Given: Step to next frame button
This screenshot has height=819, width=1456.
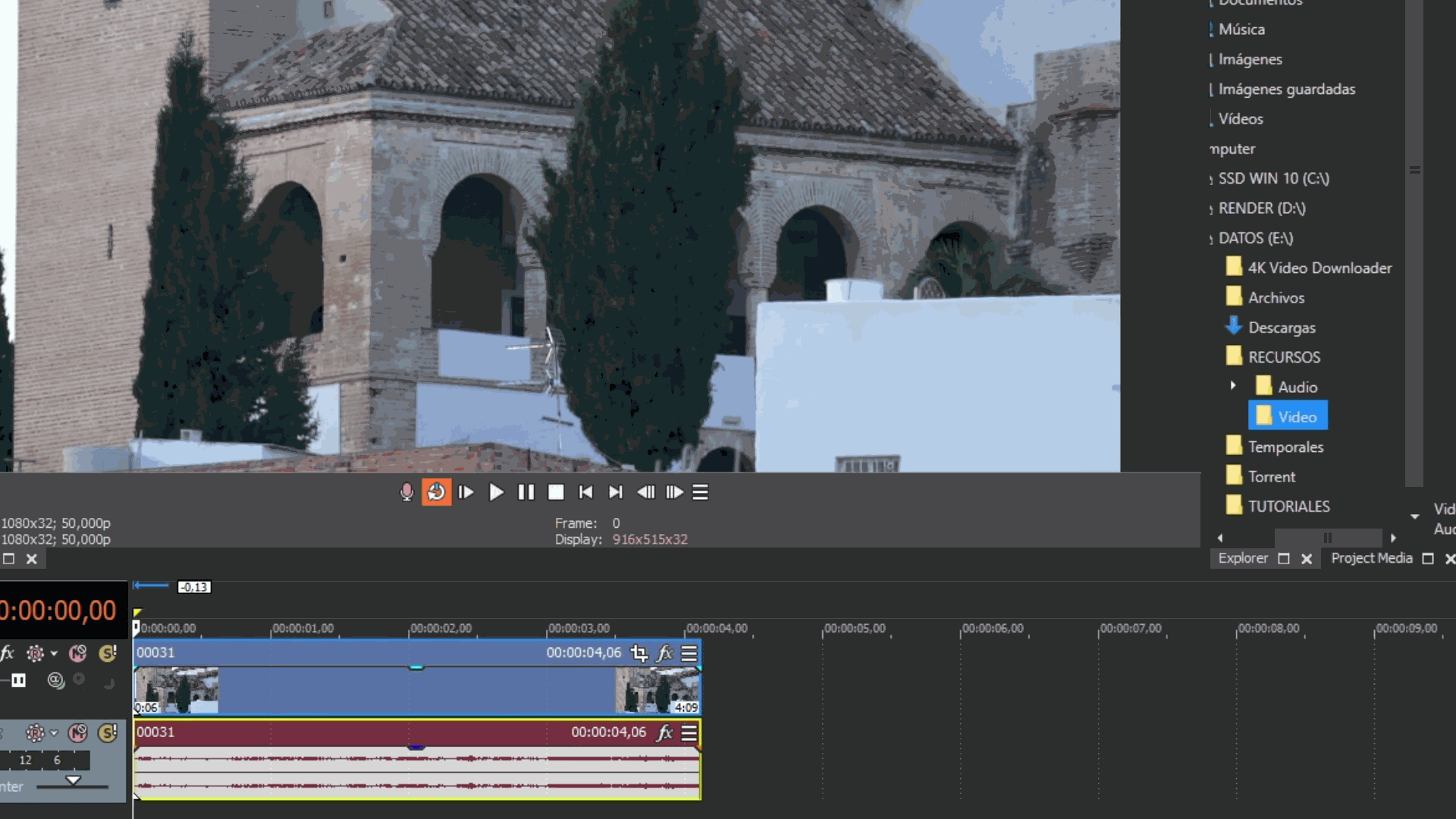Looking at the screenshot, I should tap(673, 492).
